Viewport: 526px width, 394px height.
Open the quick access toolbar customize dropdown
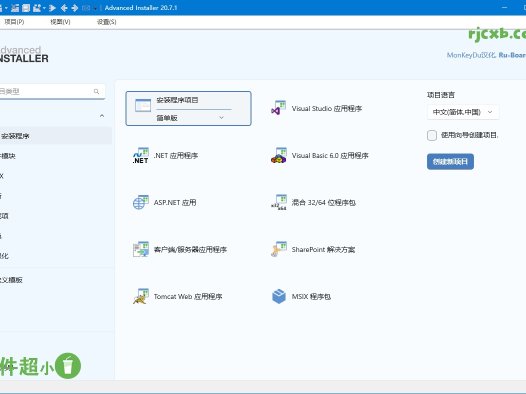coord(95,8)
